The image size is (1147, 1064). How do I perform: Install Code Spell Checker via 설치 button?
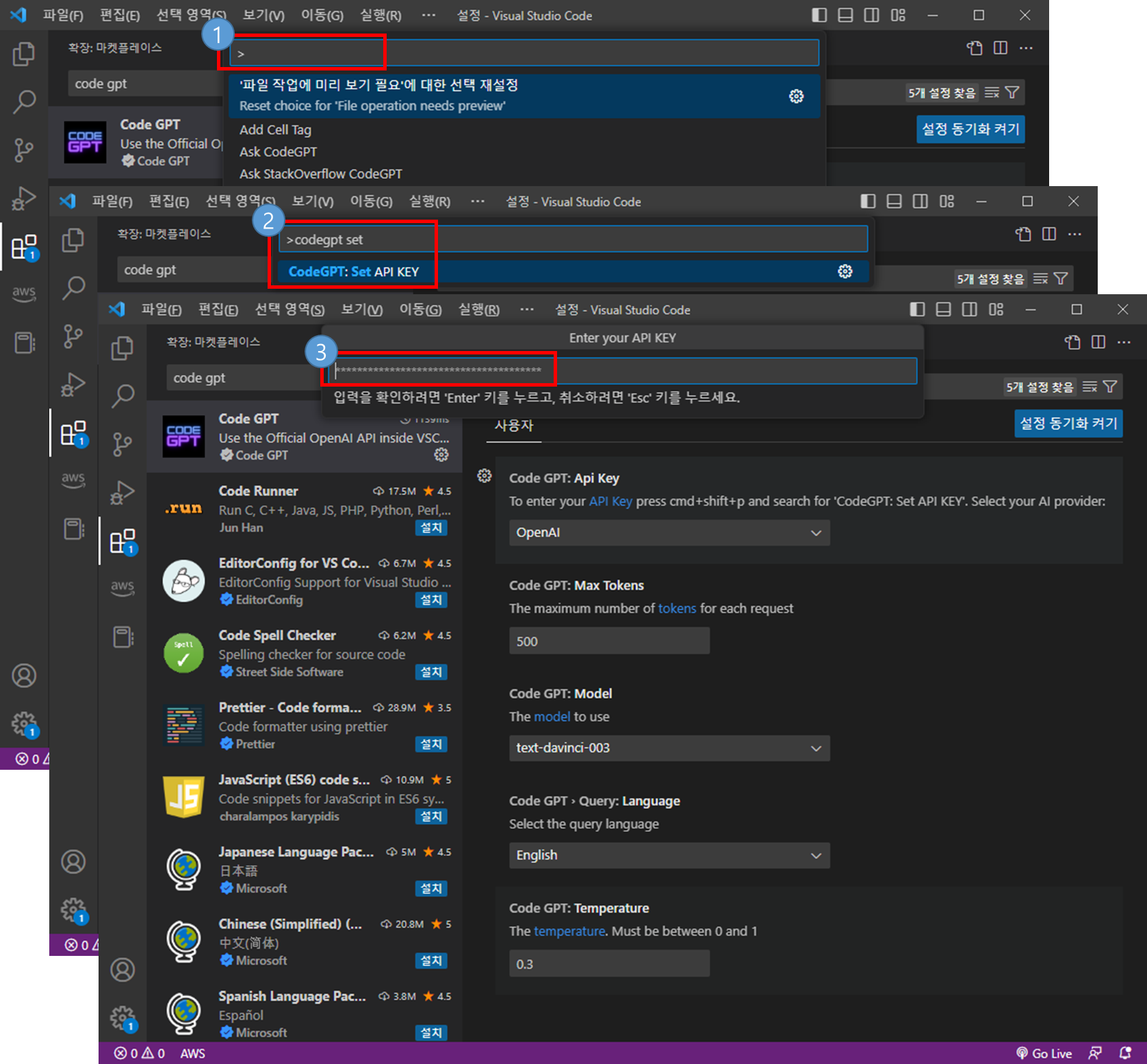pyautogui.click(x=431, y=672)
